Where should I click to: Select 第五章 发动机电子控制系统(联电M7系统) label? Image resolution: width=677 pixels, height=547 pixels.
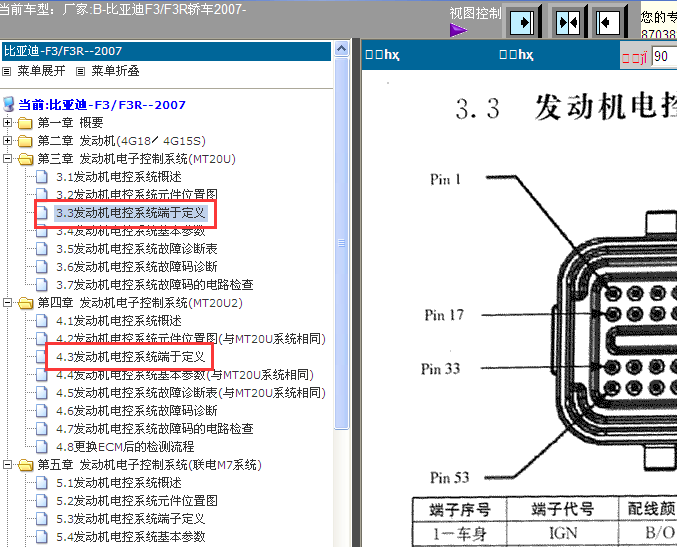coord(149,465)
